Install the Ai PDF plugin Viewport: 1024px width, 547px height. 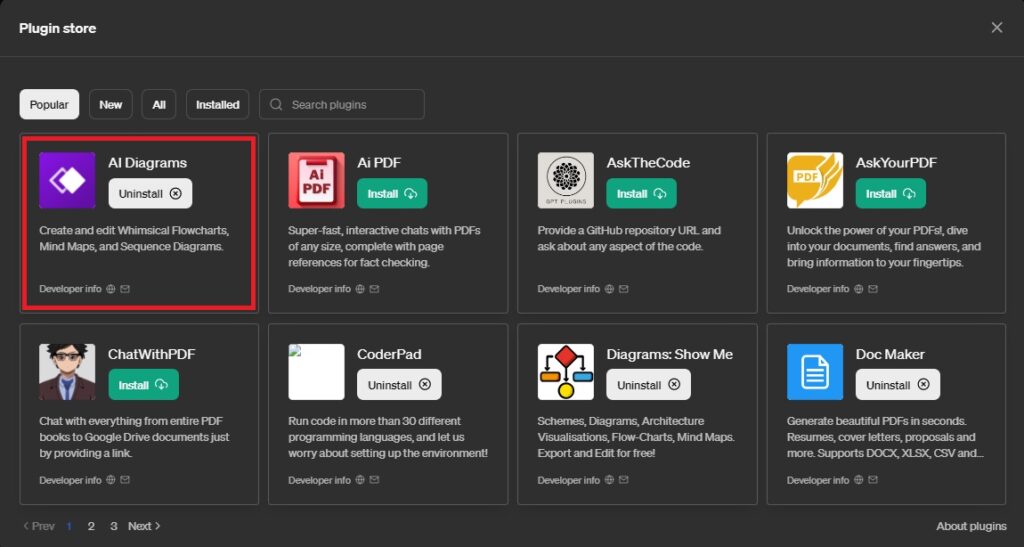pyautogui.click(x=392, y=194)
